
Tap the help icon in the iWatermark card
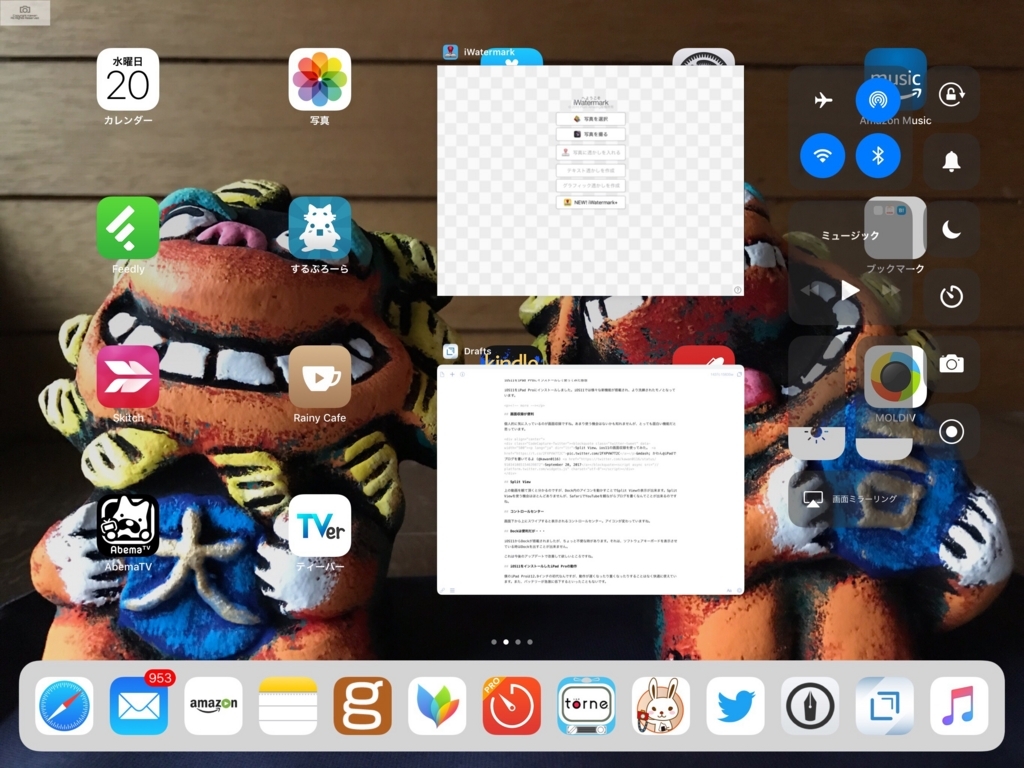(737, 290)
